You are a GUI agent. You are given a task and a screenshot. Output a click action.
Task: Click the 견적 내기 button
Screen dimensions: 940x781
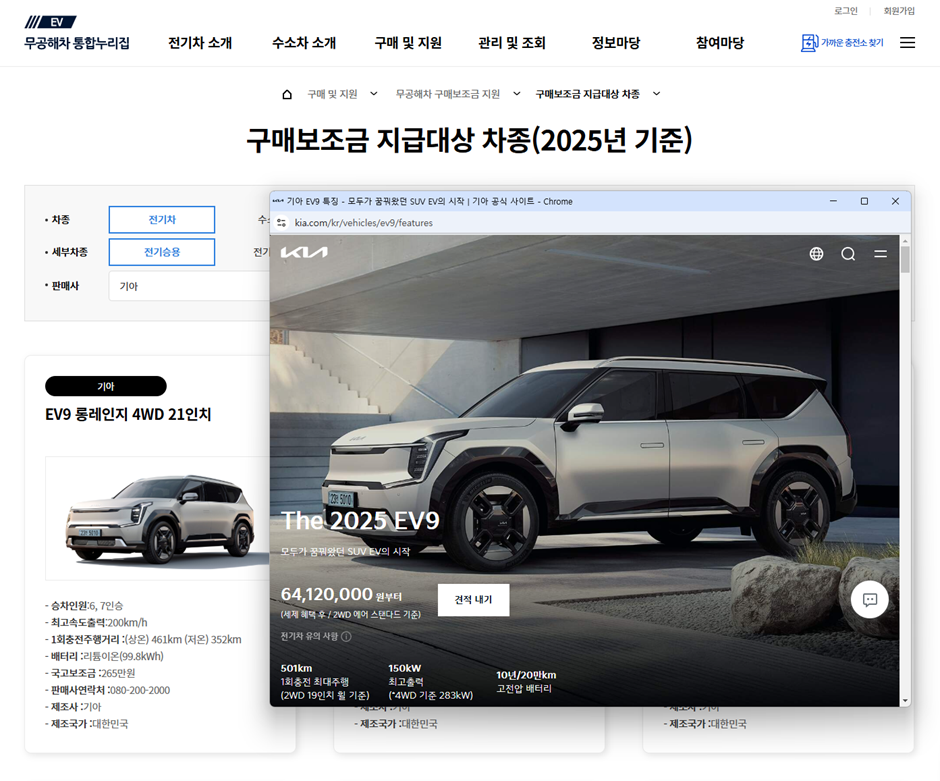tap(474, 599)
